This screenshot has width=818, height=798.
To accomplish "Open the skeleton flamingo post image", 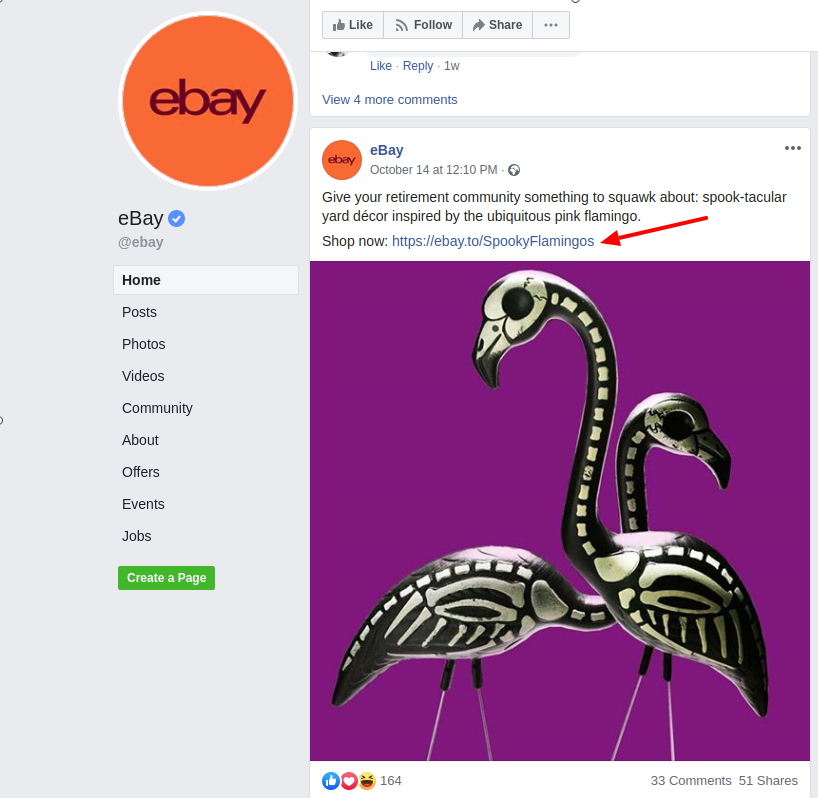I will (x=560, y=511).
